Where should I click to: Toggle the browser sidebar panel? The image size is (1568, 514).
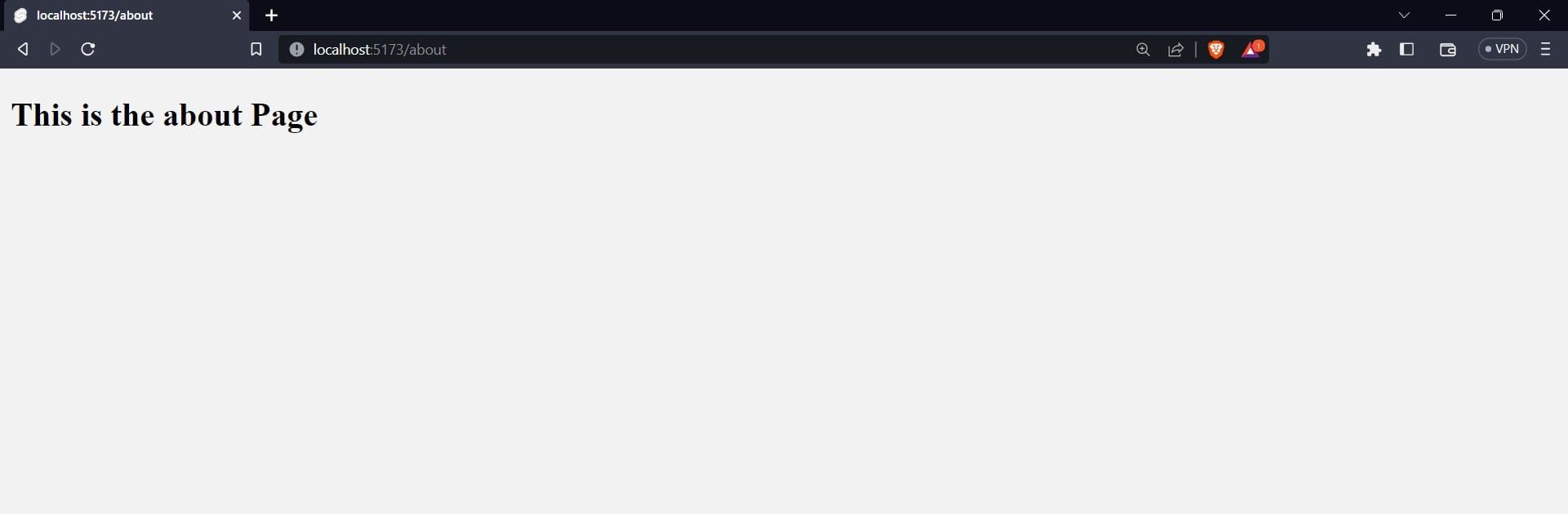click(x=1406, y=50)
